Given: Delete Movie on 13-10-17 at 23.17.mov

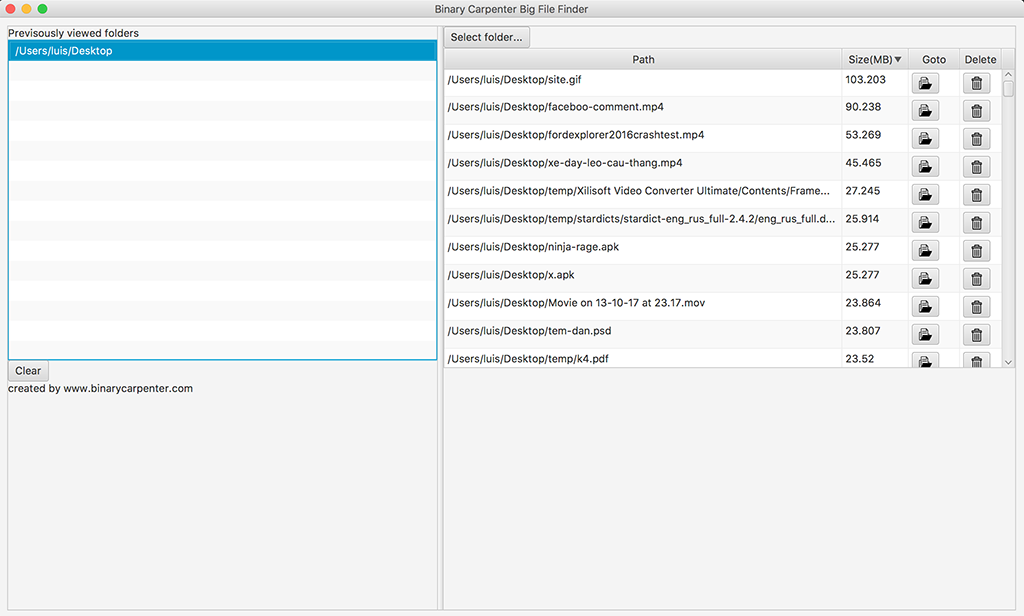Looking at the screenshot, I should (x=976, y=307).
